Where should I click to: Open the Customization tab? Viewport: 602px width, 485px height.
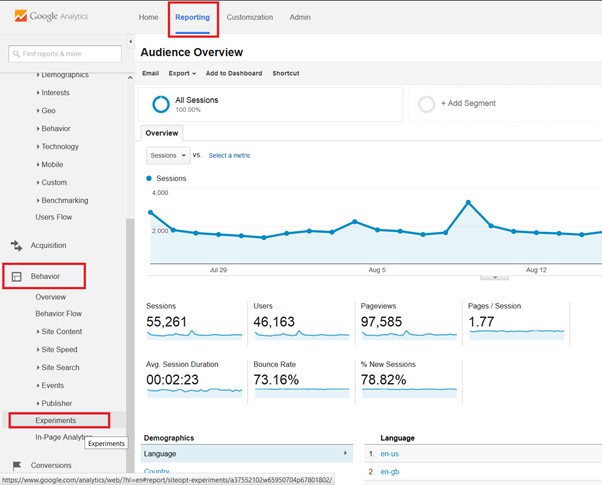pos(250,18)
